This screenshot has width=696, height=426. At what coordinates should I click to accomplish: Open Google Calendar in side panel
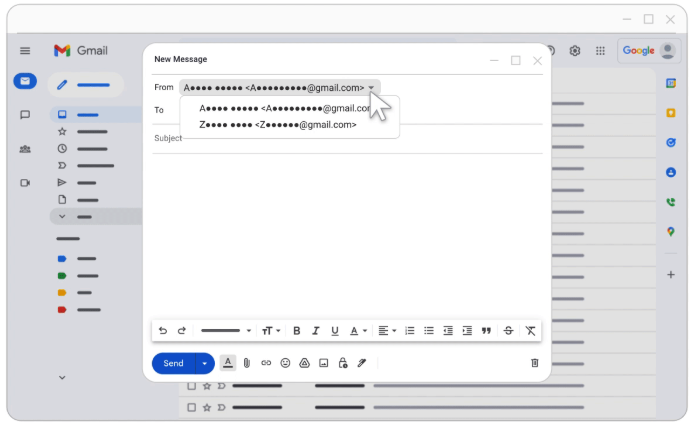(x=671, y=83)
